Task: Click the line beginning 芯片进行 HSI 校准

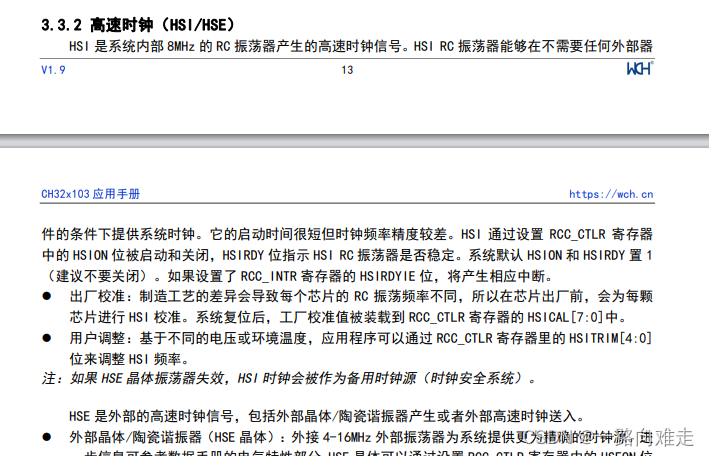Action: [348, 317]
